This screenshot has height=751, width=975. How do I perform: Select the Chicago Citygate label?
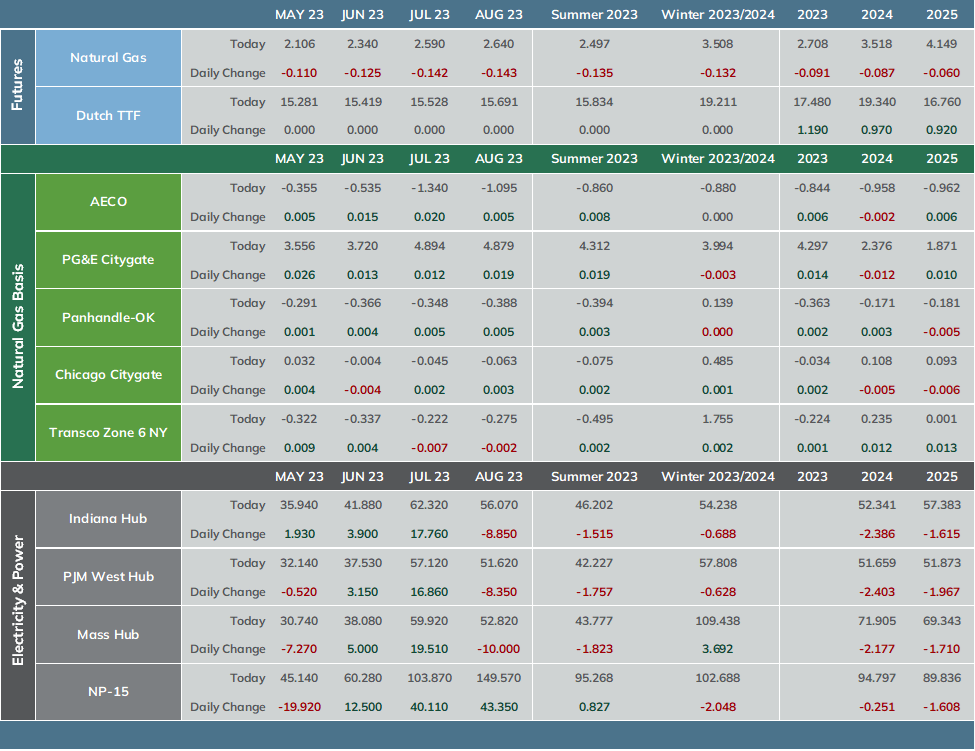pyautogui.click(x=108, y=375)
